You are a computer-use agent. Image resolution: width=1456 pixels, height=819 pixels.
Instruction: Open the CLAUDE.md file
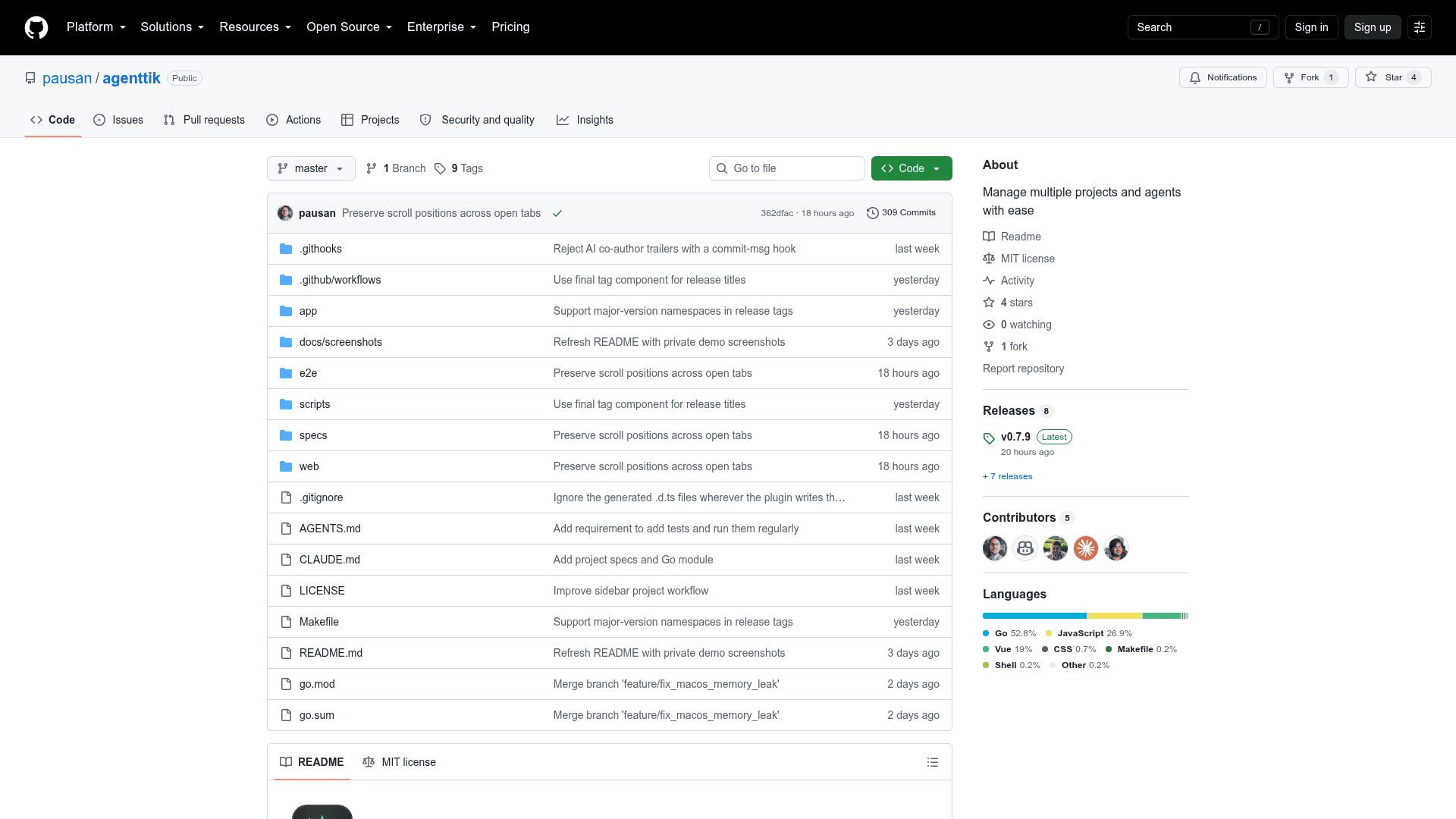coord(330,560)
